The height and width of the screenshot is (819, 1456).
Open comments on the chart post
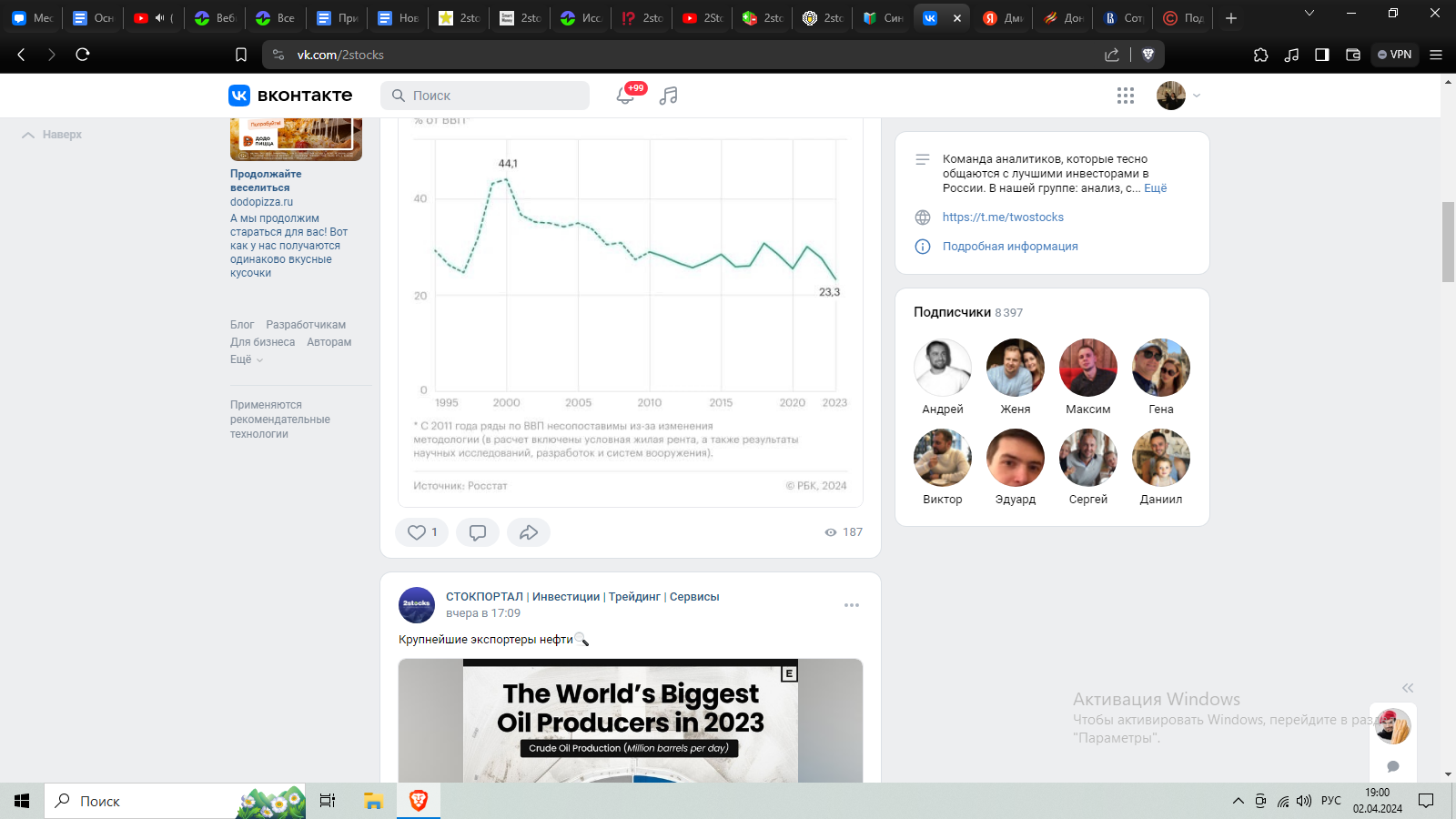(x=478, y=532)
